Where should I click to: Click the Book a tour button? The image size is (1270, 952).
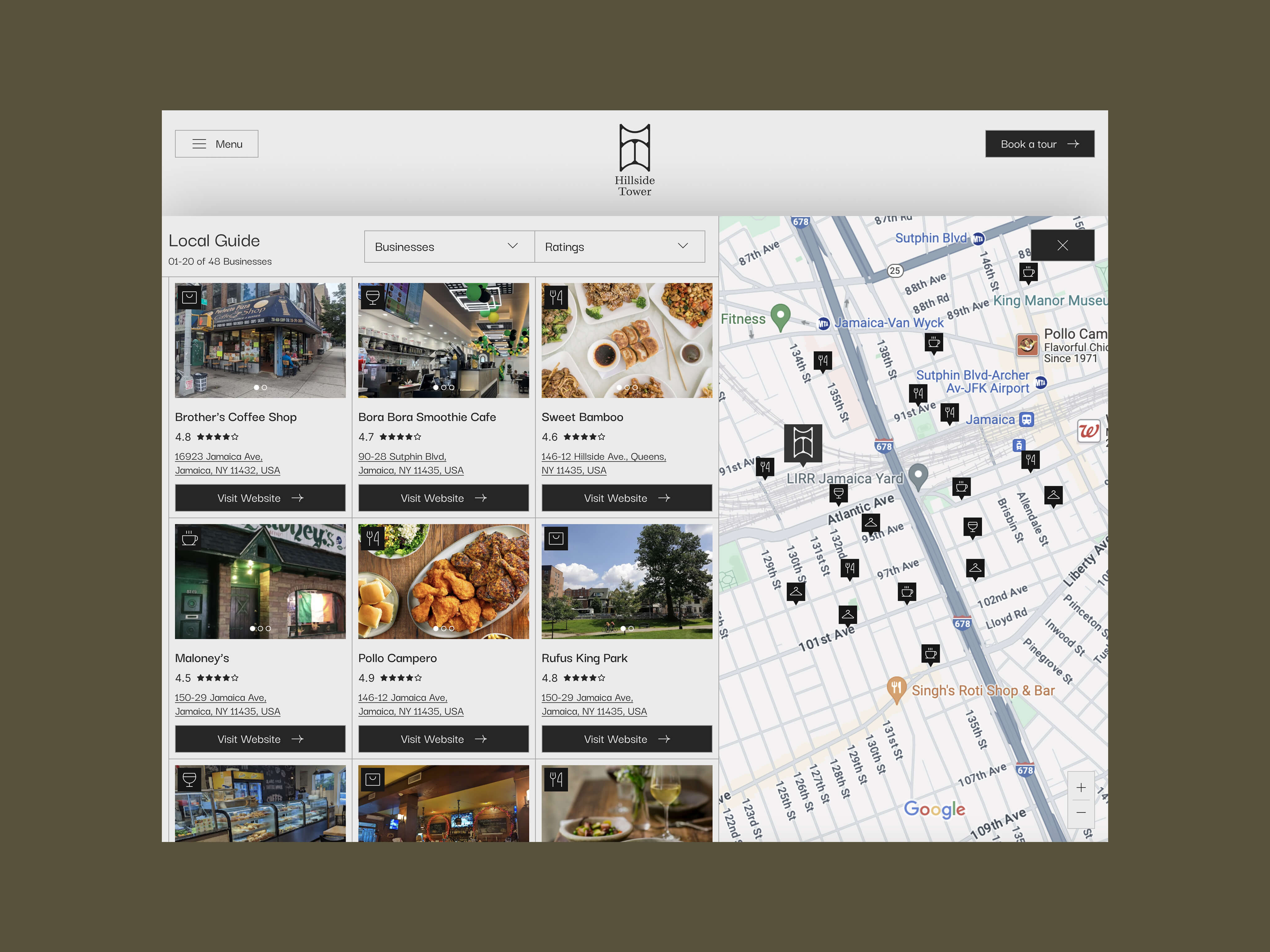click(x=1040, y=144)
